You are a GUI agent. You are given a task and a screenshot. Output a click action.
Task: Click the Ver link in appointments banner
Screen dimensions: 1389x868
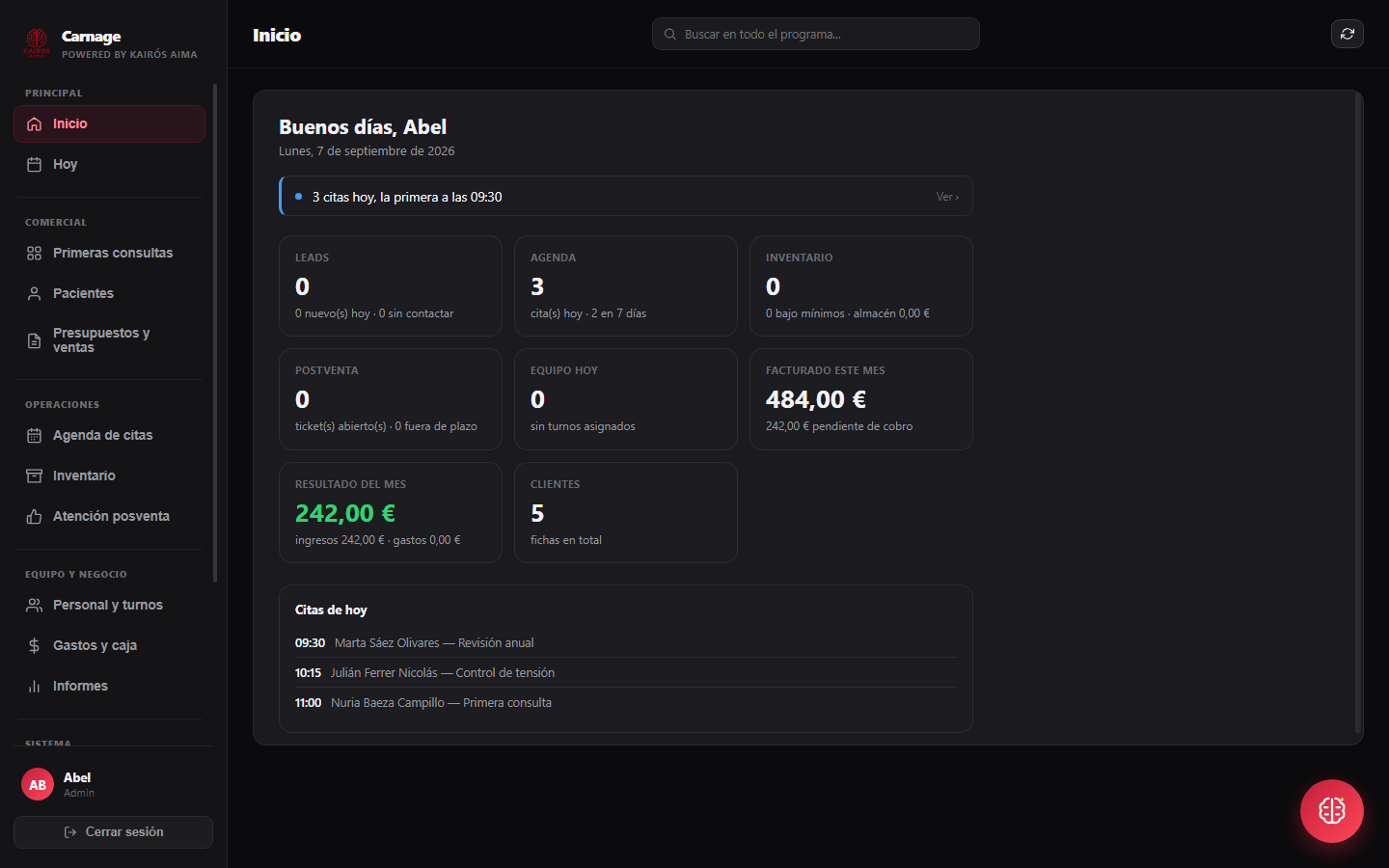coord(947,197)
